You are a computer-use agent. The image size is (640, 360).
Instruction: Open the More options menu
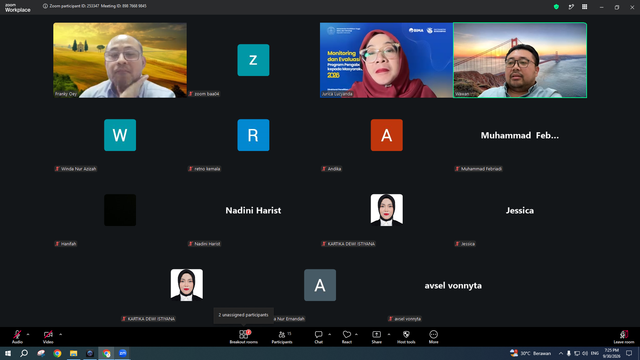[x=433, y=336]
